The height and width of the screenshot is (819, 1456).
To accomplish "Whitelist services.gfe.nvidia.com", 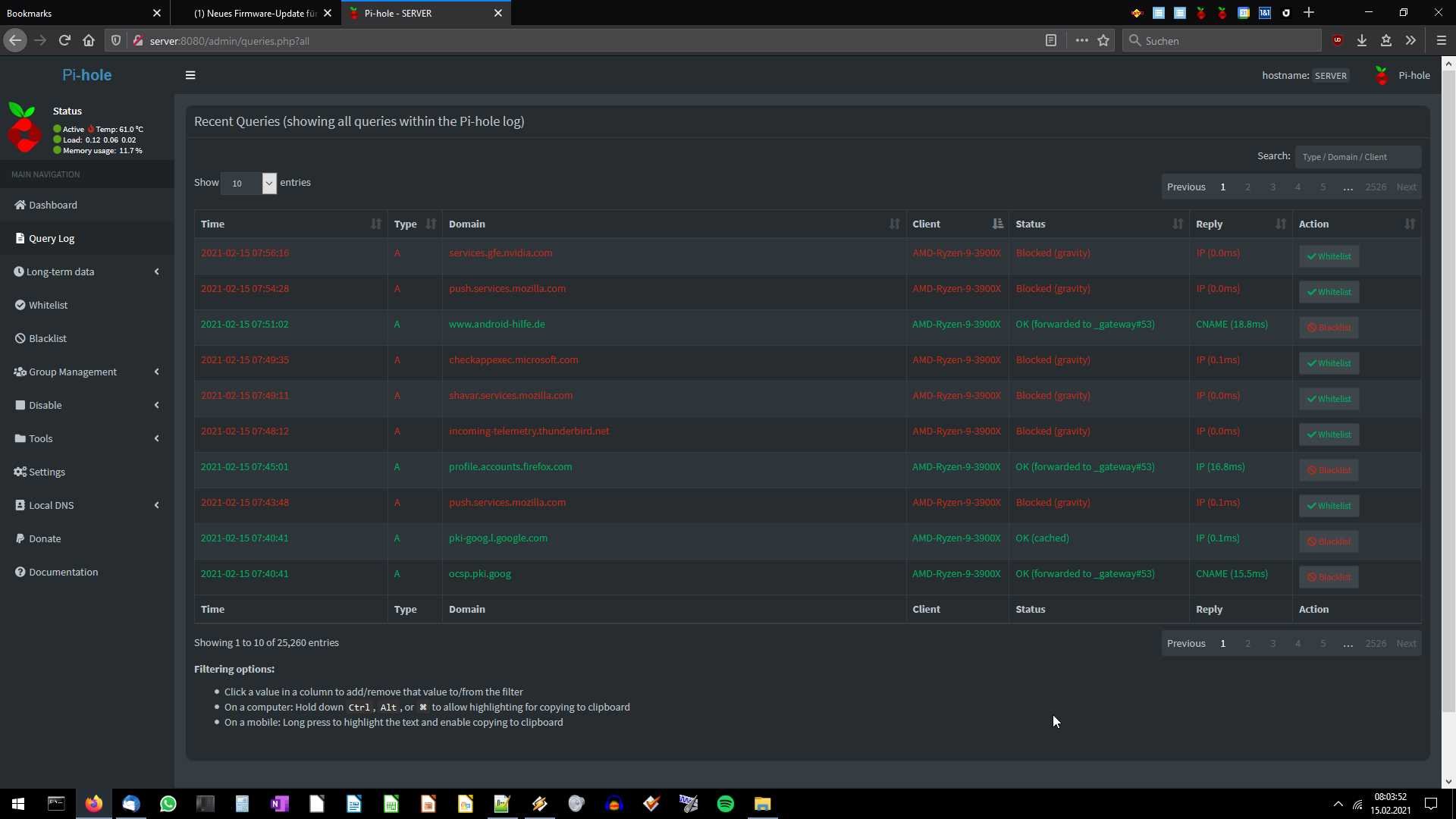I will tap(1329, 256).
